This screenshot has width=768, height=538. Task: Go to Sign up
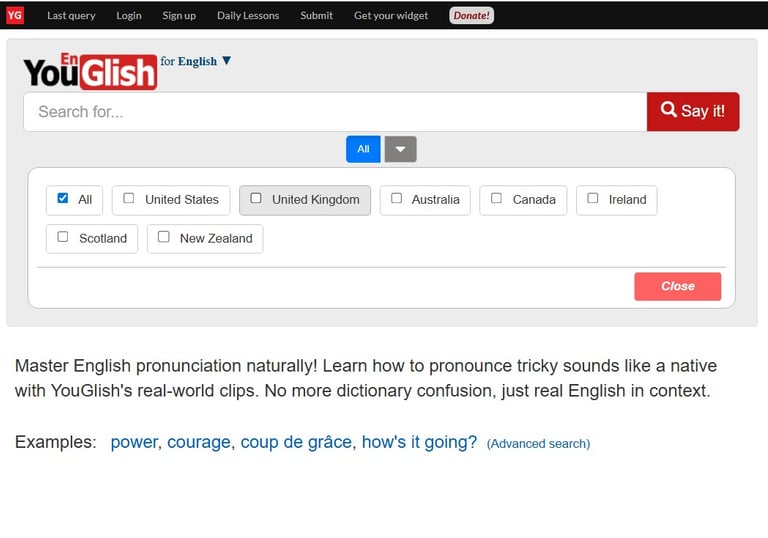click(179, 16)
